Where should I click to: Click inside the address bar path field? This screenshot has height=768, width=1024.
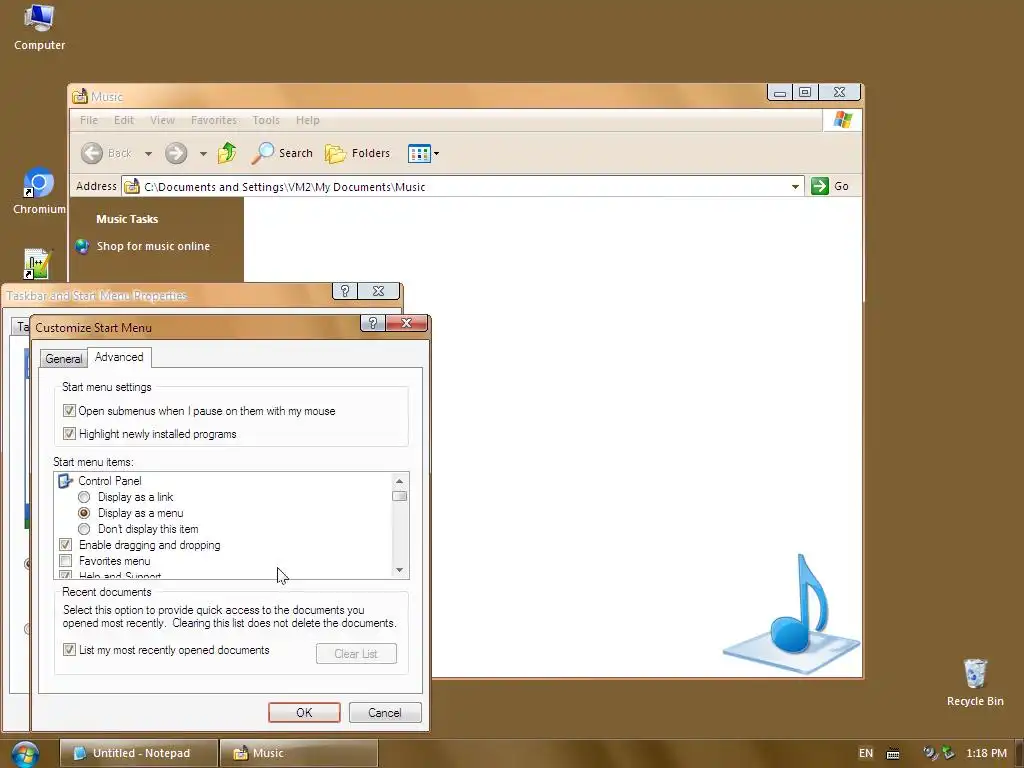click(462, 187)
